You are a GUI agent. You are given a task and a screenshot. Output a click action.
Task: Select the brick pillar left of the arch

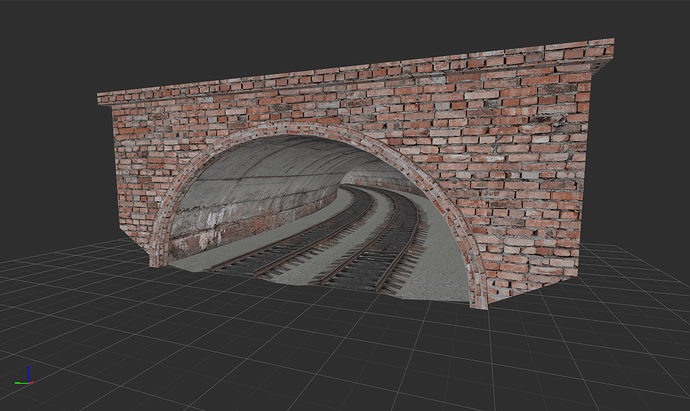point(135,180)
